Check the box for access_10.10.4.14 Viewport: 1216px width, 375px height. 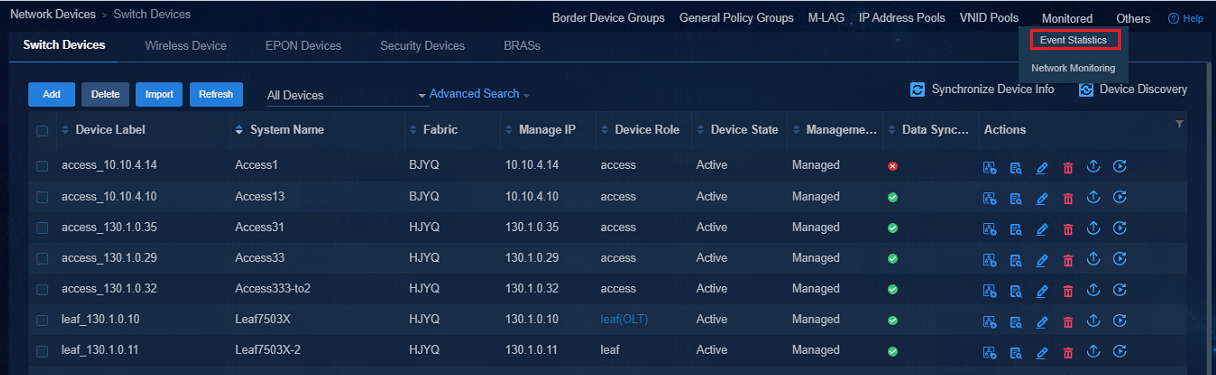tap(42, 166)
